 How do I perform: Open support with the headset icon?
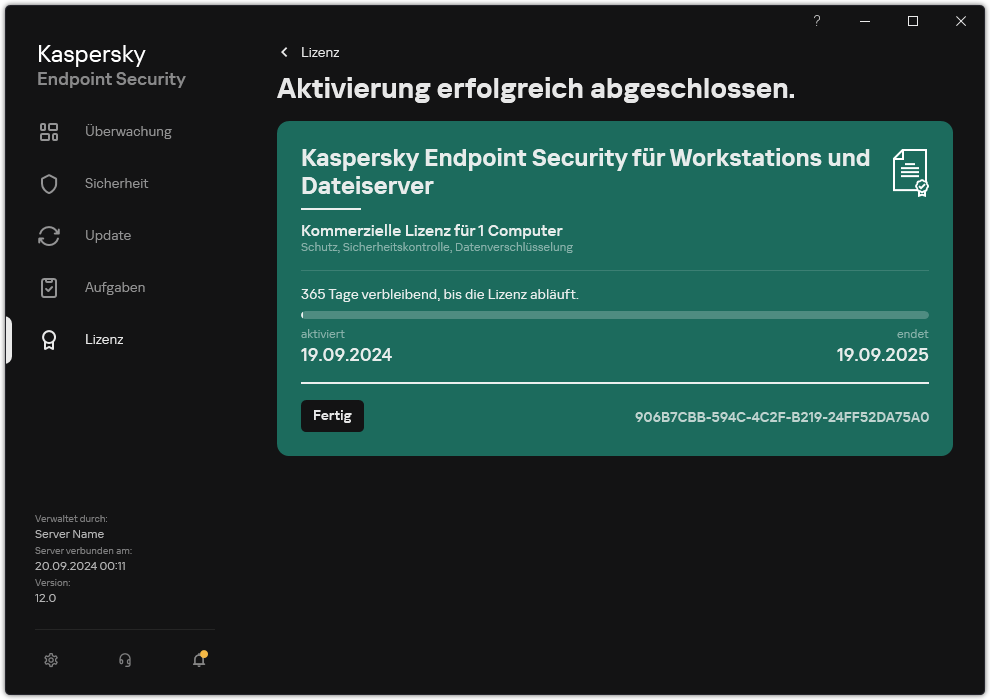tap(124, 660)
